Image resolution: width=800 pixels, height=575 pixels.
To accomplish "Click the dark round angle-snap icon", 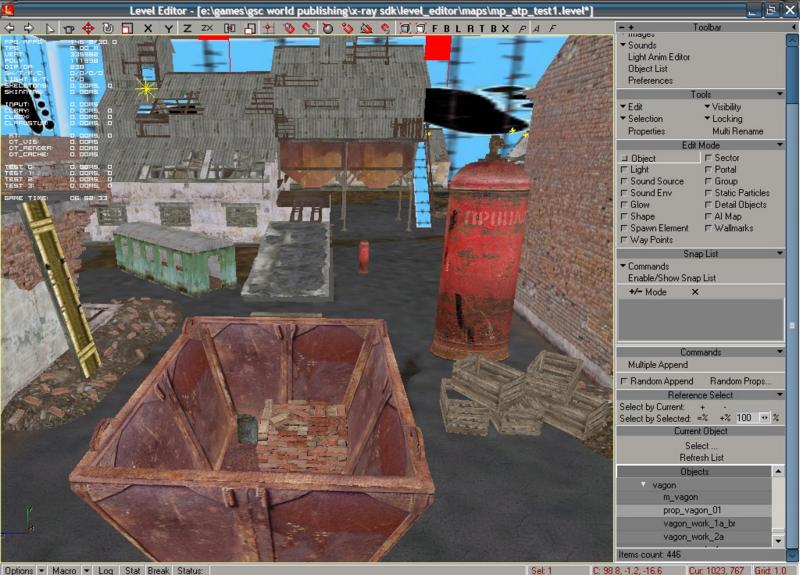I will pyautogui.click(x=328, y=29).
